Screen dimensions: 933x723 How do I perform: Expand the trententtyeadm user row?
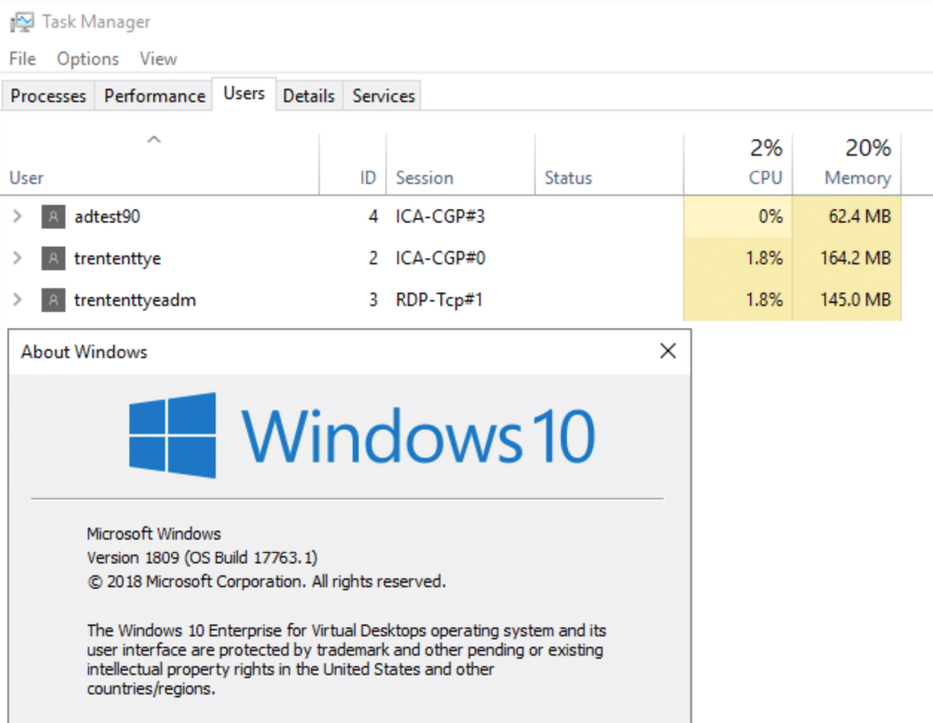point(17,299)
